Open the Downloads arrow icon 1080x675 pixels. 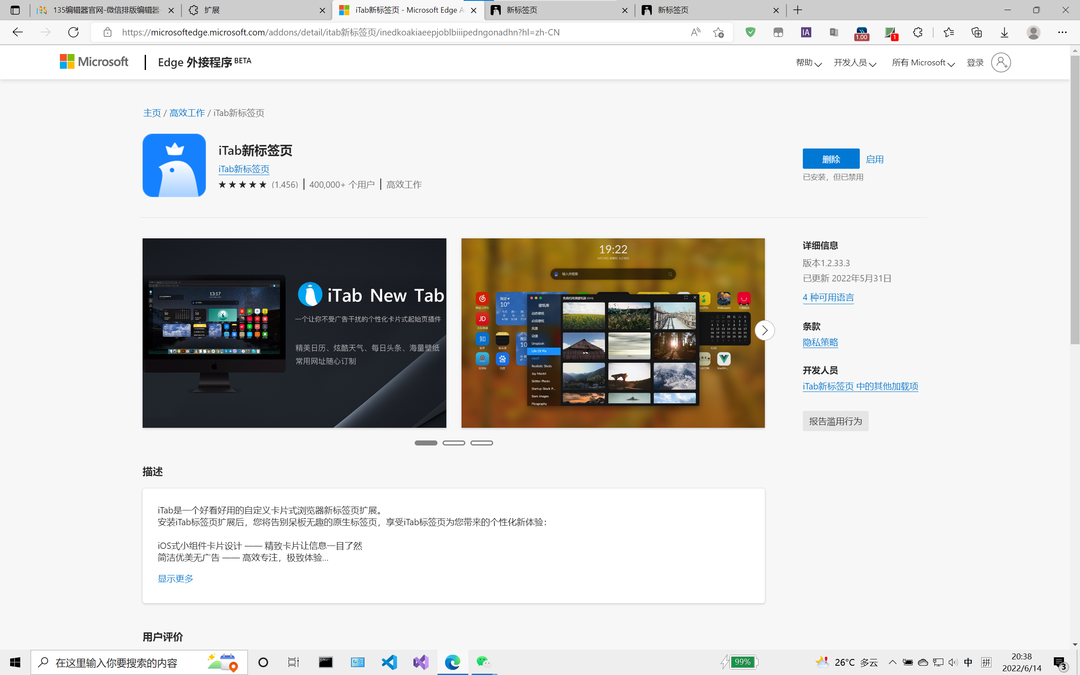click(1004, 32)
